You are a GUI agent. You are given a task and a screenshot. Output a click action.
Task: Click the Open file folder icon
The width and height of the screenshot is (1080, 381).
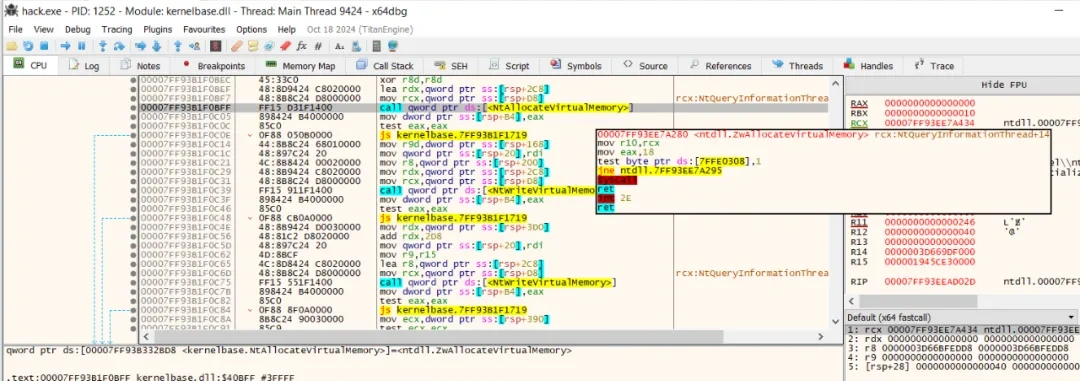tap(12, 46)
